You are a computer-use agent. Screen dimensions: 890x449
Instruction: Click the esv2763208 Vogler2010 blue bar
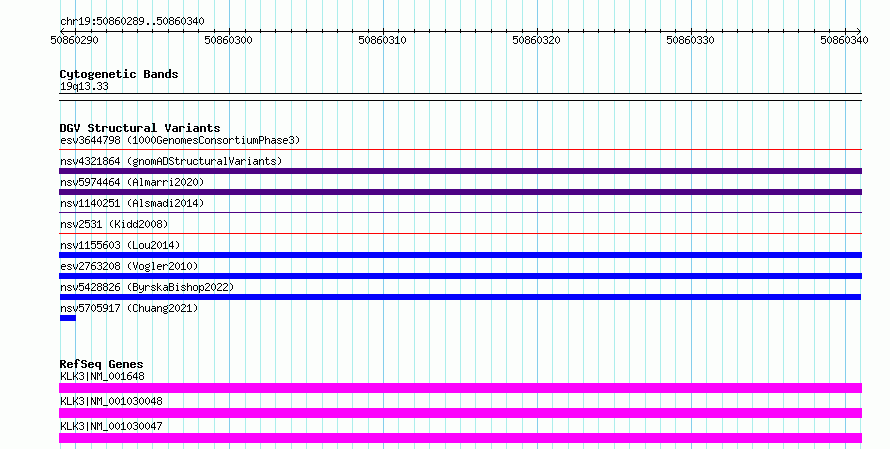(460, 276)
